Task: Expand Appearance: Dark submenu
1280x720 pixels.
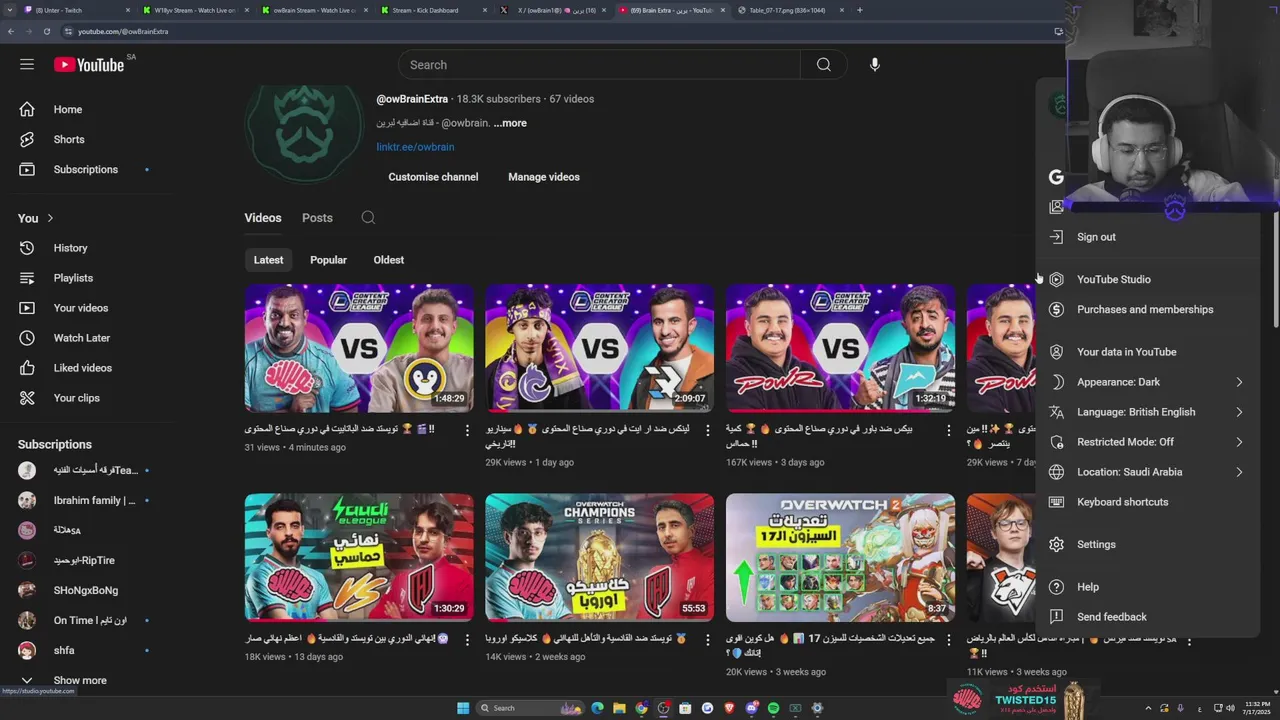Action: (1239, 382)
